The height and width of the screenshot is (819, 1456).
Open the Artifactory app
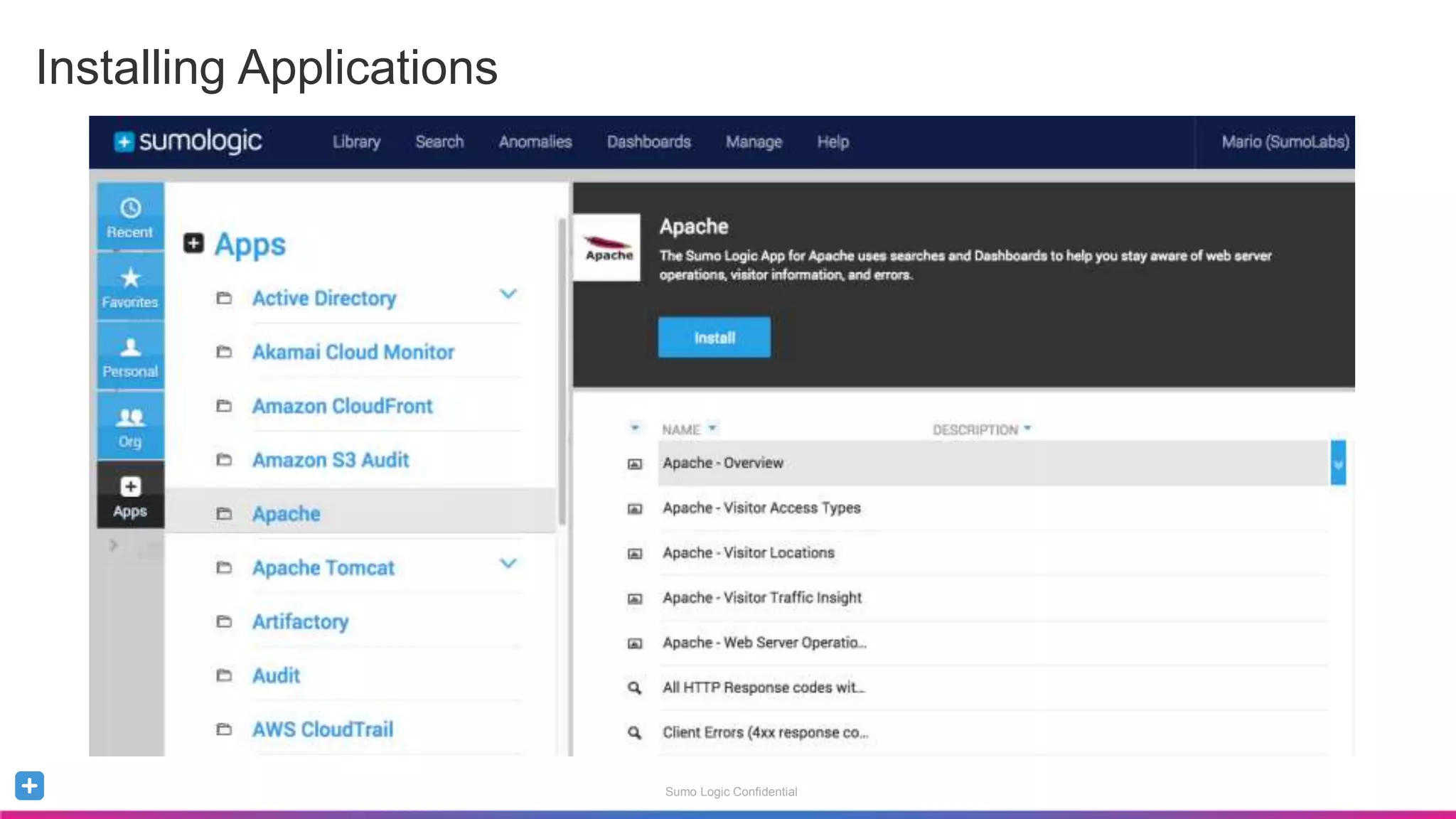click(x=300, y=621)
